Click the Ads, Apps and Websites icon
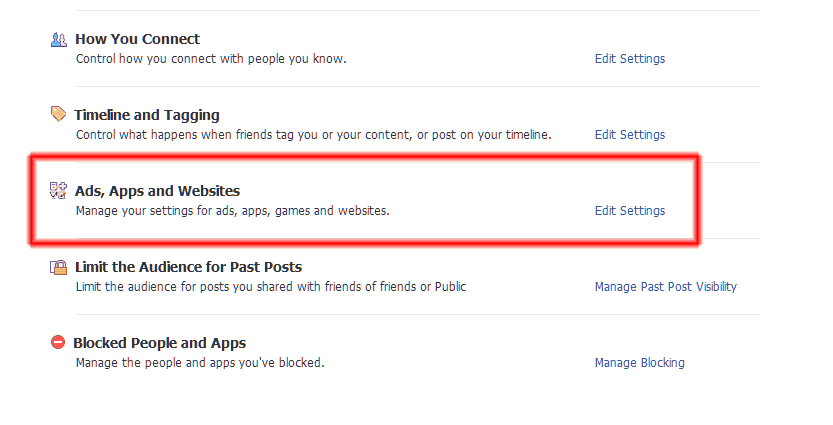The height and width of the screenshot is (425, 833). [58, 190]
